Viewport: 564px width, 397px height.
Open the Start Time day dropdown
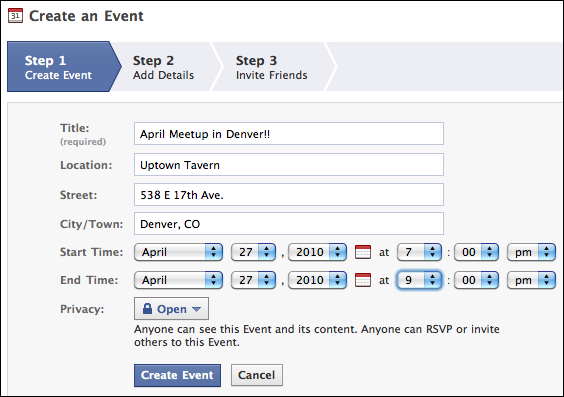[x=253, y=252]
